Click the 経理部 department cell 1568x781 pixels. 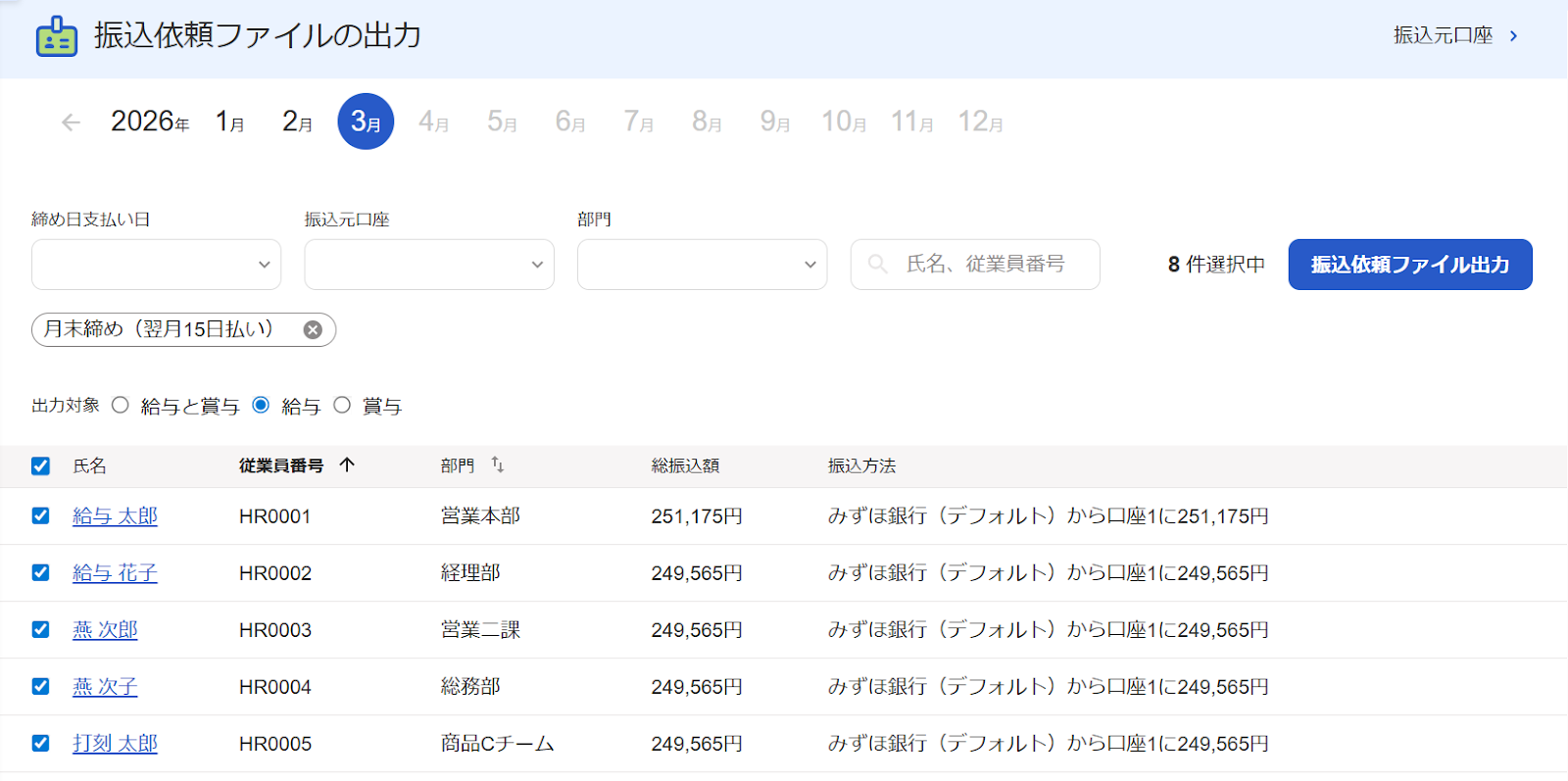point(470,572)
